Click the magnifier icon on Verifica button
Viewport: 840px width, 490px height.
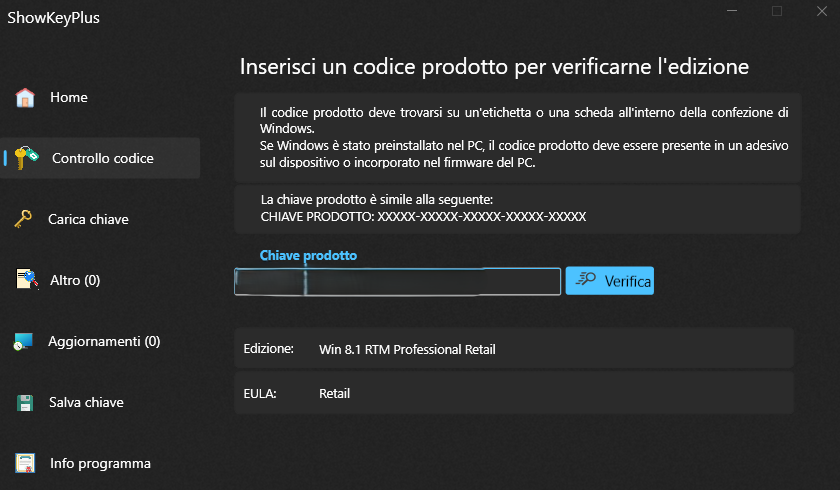coord(586,279)
